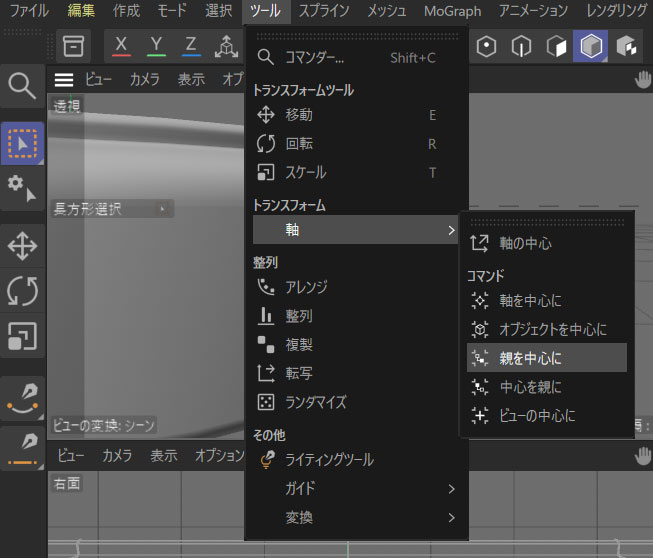Select the Move tool in left toolbar
Screen dimensions: 653x558
(22, 245)
